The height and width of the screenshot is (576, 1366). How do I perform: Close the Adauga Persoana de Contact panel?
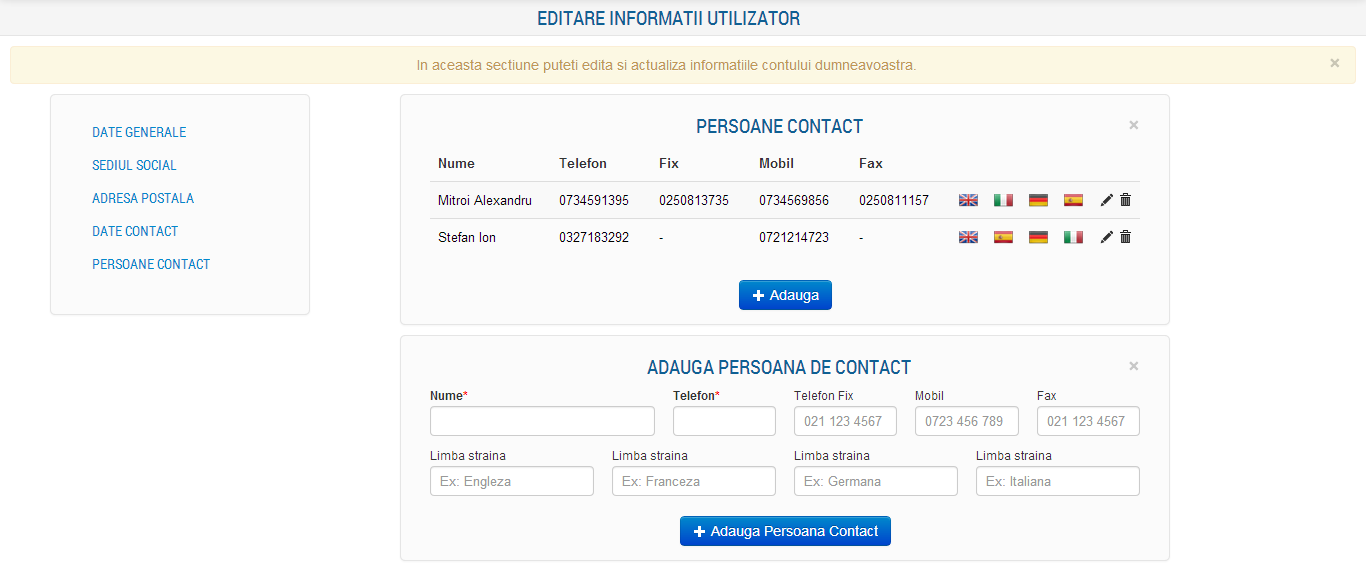(1133, 366)
